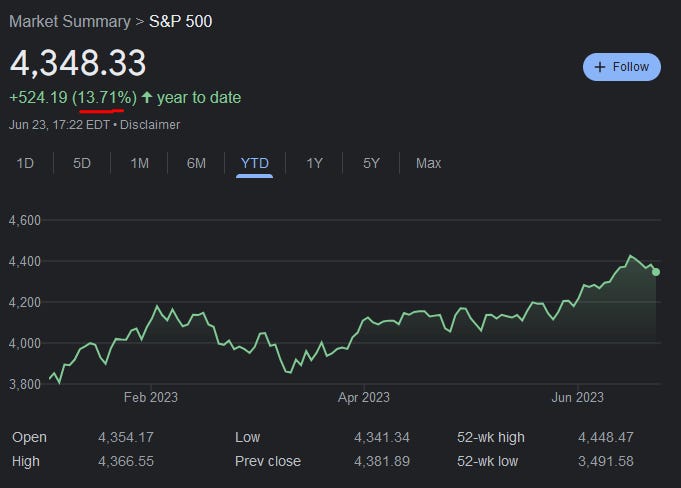The width and height of the screenshot is (681, 488).
Task: Click the +524.19 (13.71%) change value
Action: coord(73,97)
